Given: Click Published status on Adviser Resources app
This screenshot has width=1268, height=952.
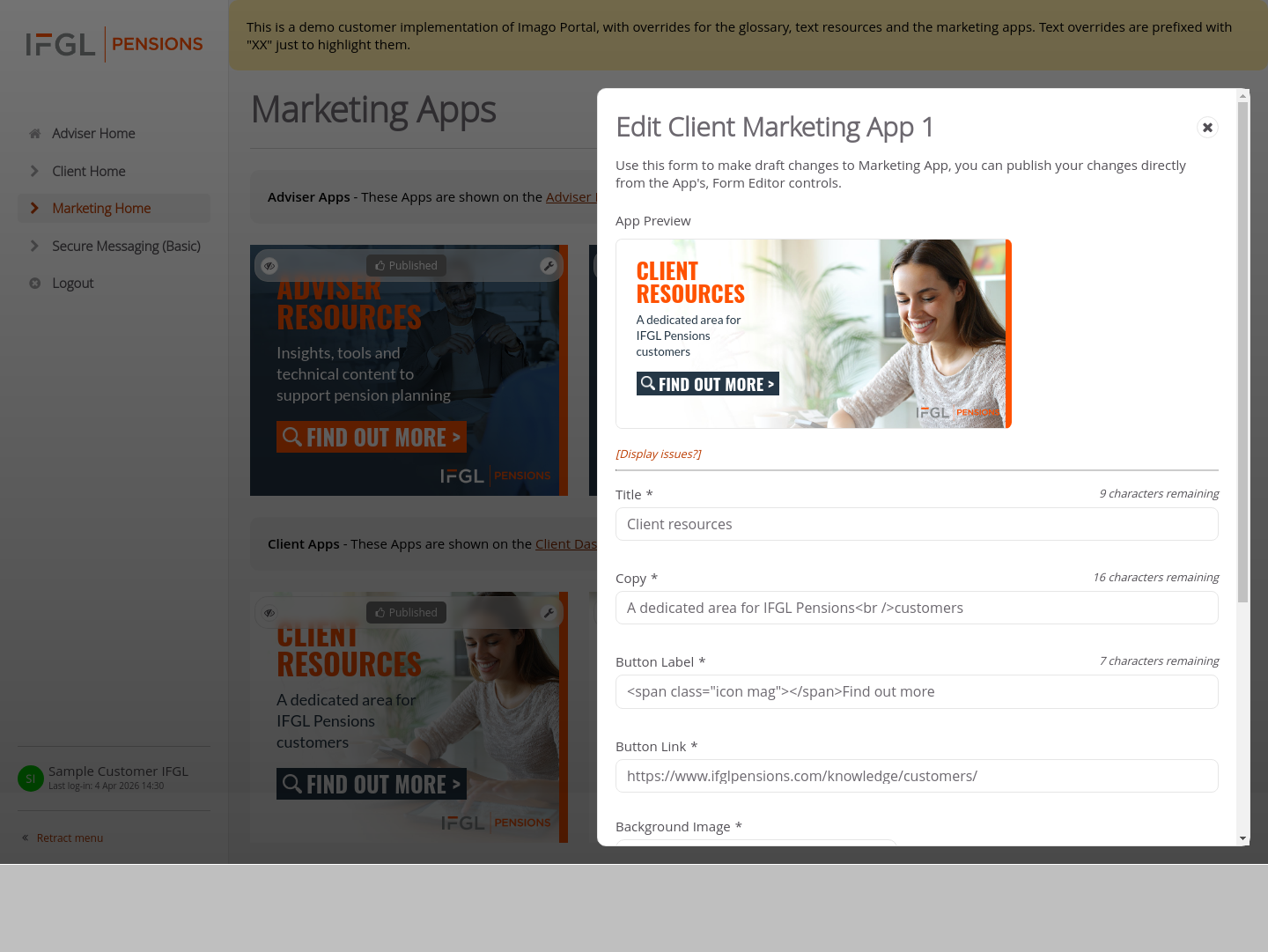Looking at the screenshot, I should point(406,266).
